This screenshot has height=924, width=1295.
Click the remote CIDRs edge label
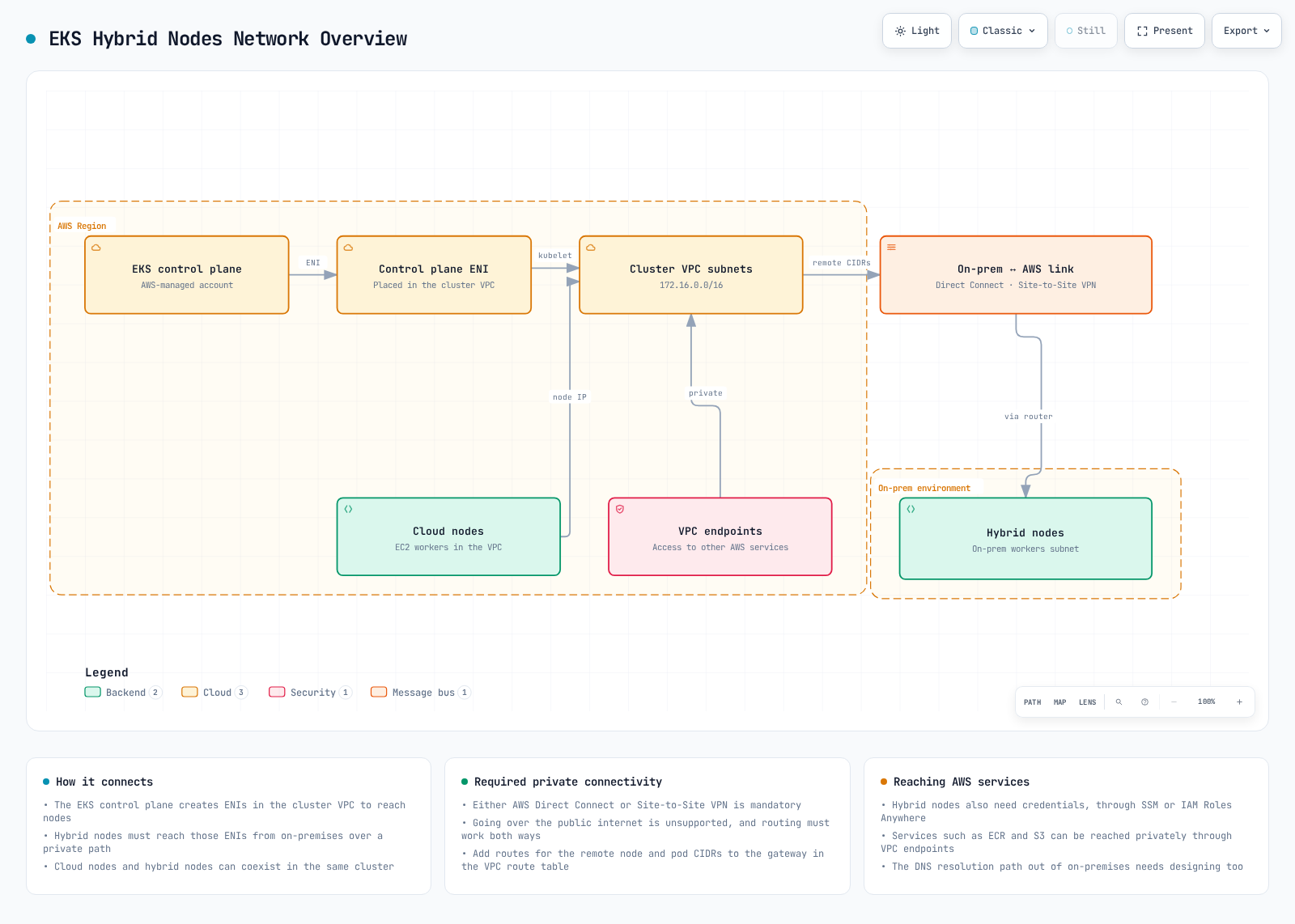tap(842, 263)
